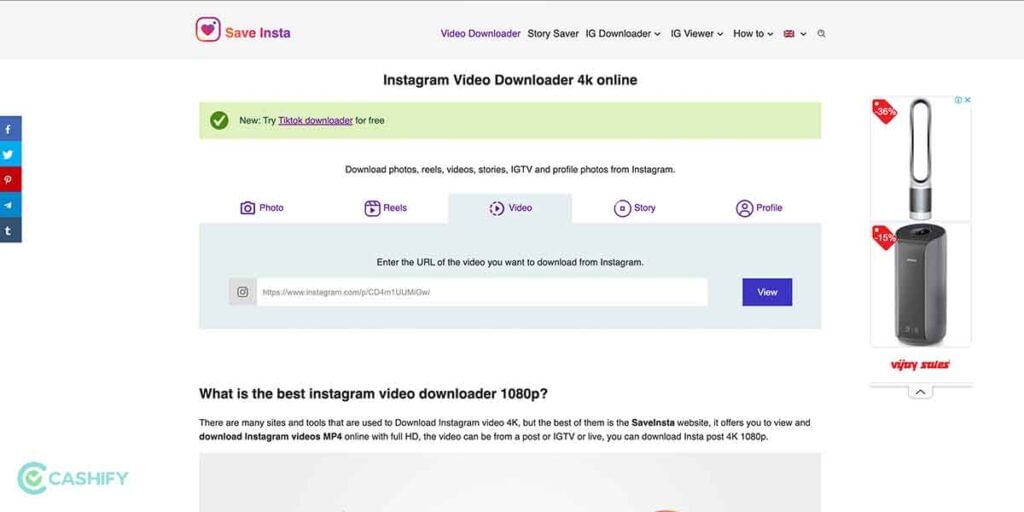This screenshot has height=512, width=1024.
Task: Select the Video tab
Action: click(510, 208)
